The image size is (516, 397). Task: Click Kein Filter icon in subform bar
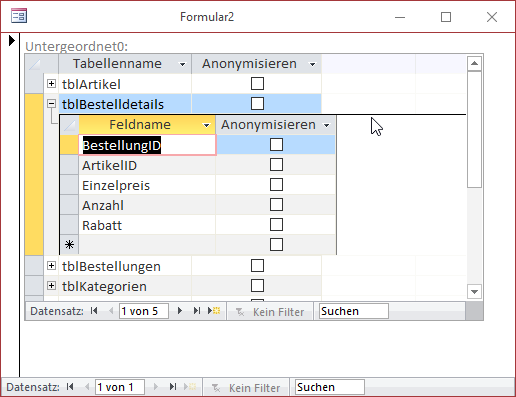pyautogui.click(x=240, y=312)
